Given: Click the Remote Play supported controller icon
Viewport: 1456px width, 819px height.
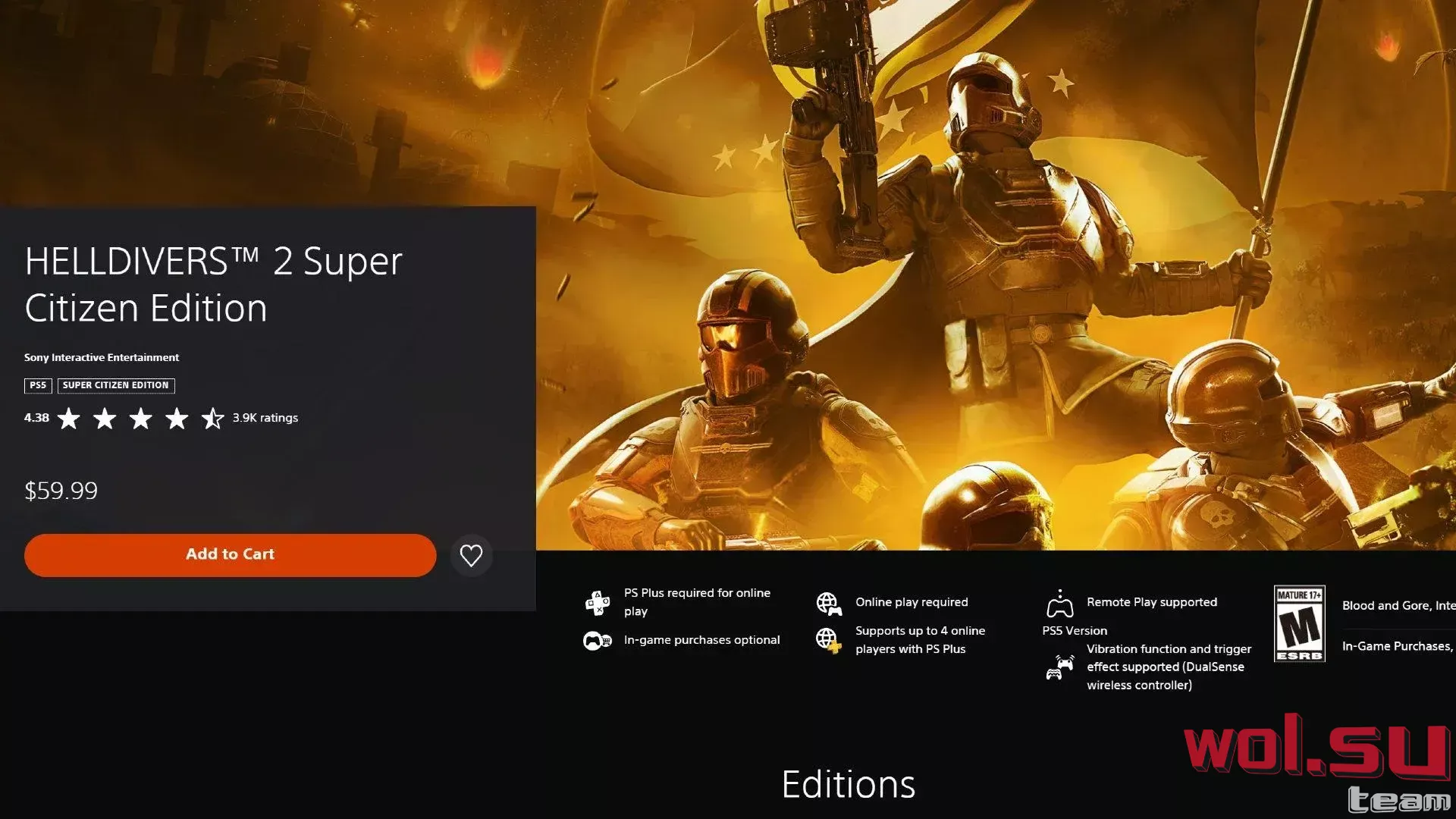Looking at the screenshot, I should tap(1059, 604).
